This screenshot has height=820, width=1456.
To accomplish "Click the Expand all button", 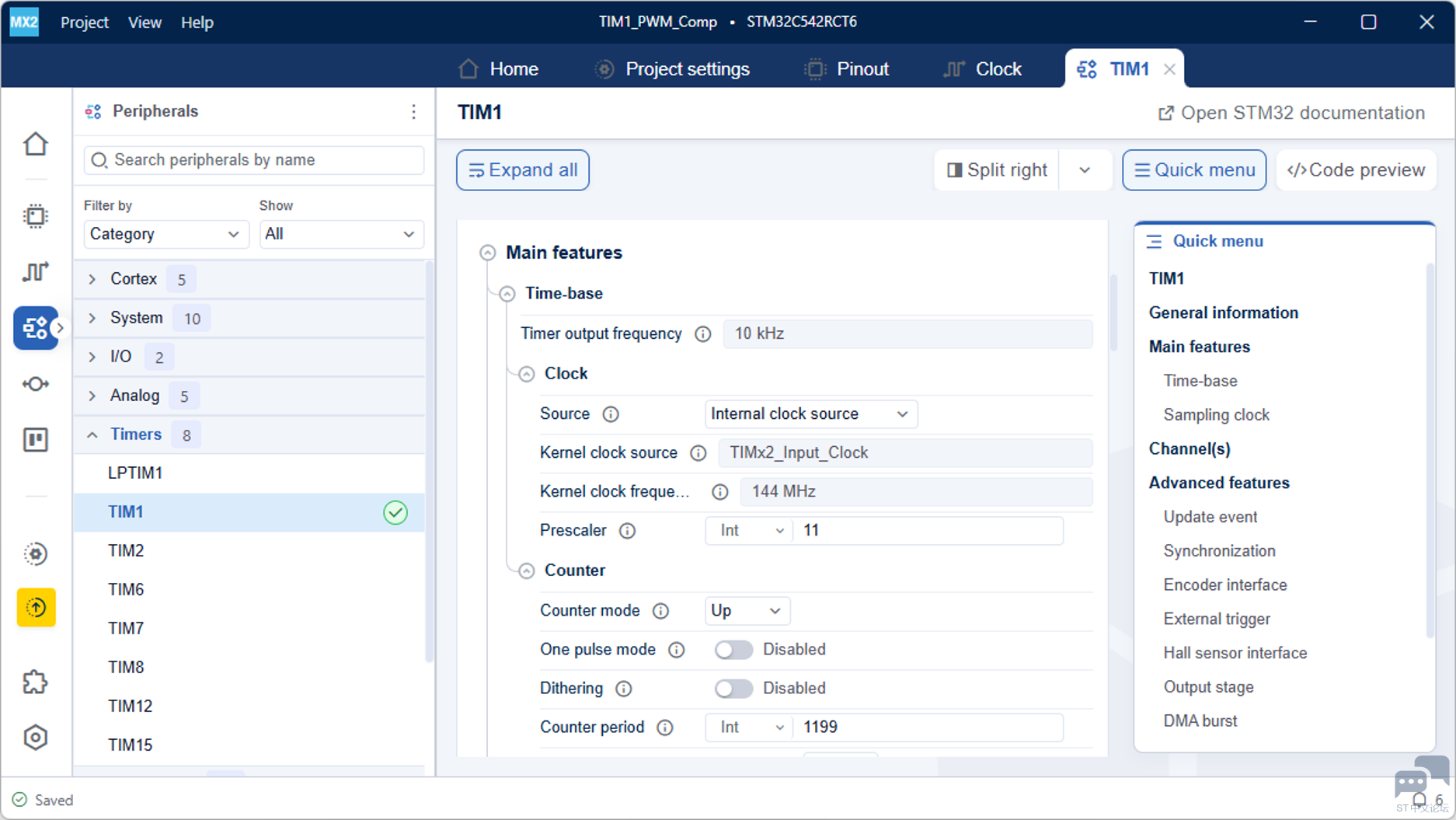I will point(523,170).
